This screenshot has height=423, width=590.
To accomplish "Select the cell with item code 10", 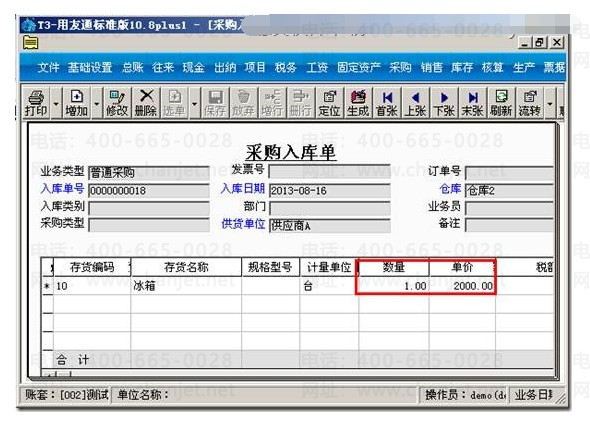I will click(x=92, y=286).
